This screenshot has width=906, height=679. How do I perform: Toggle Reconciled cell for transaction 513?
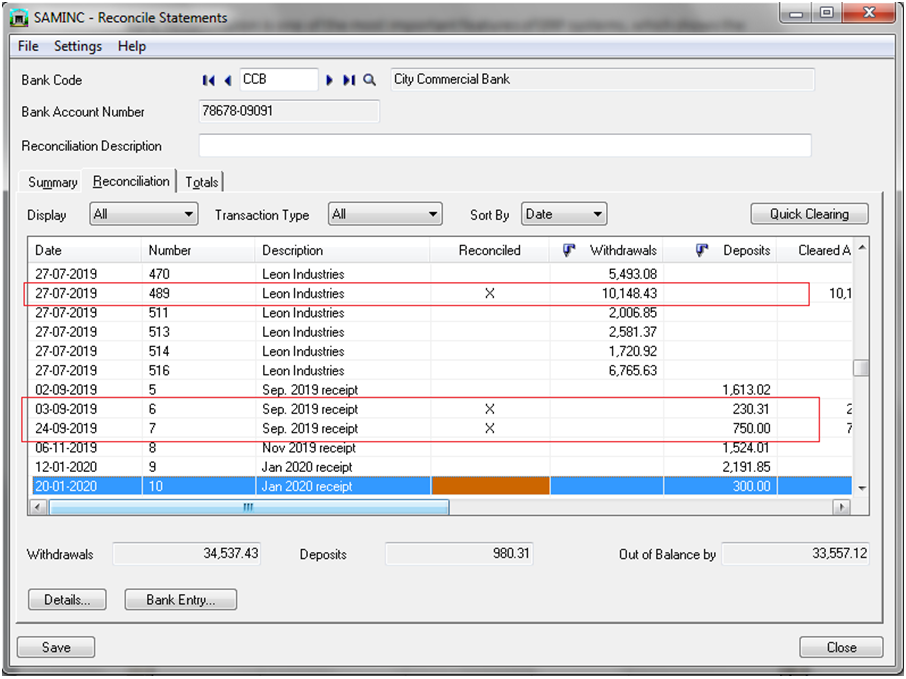(489, 332)
